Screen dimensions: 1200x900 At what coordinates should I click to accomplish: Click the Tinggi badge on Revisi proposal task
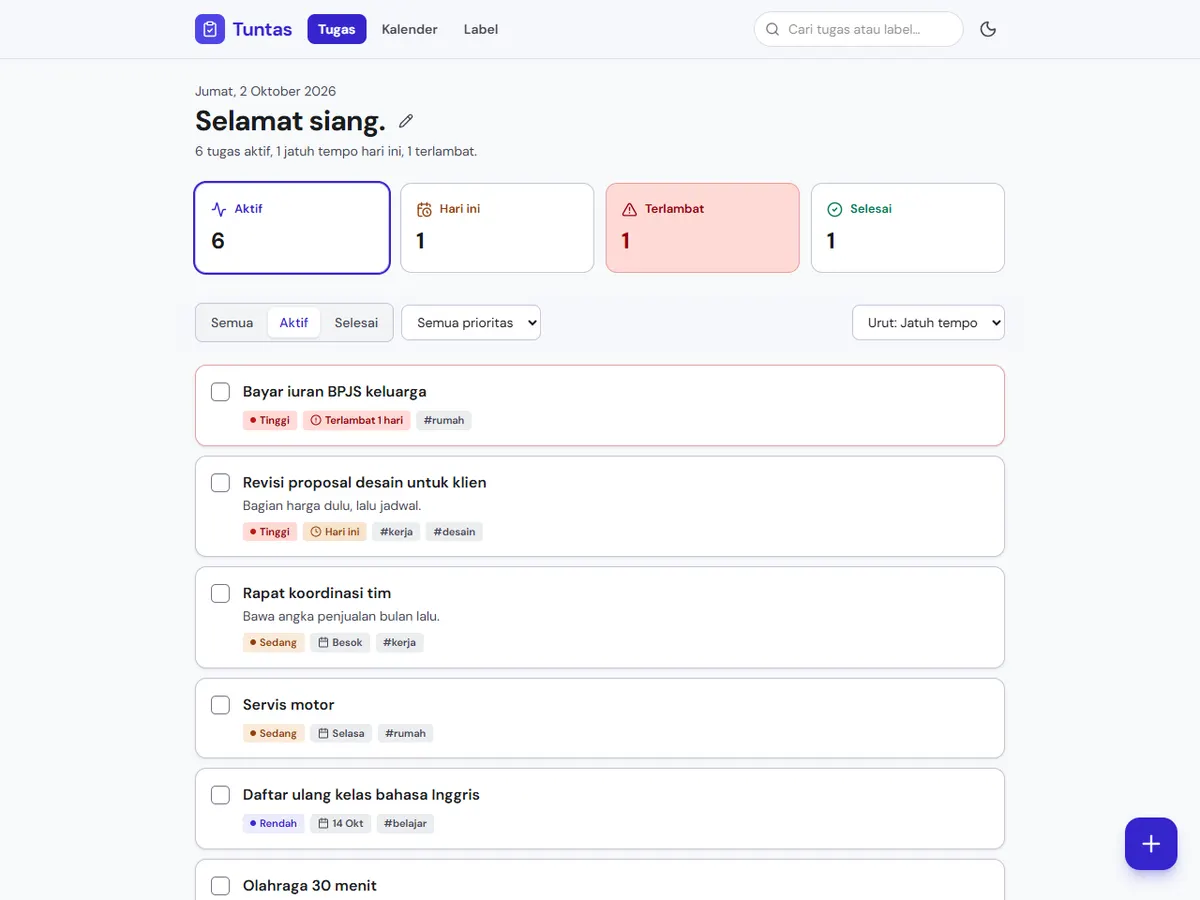(270, 531)
